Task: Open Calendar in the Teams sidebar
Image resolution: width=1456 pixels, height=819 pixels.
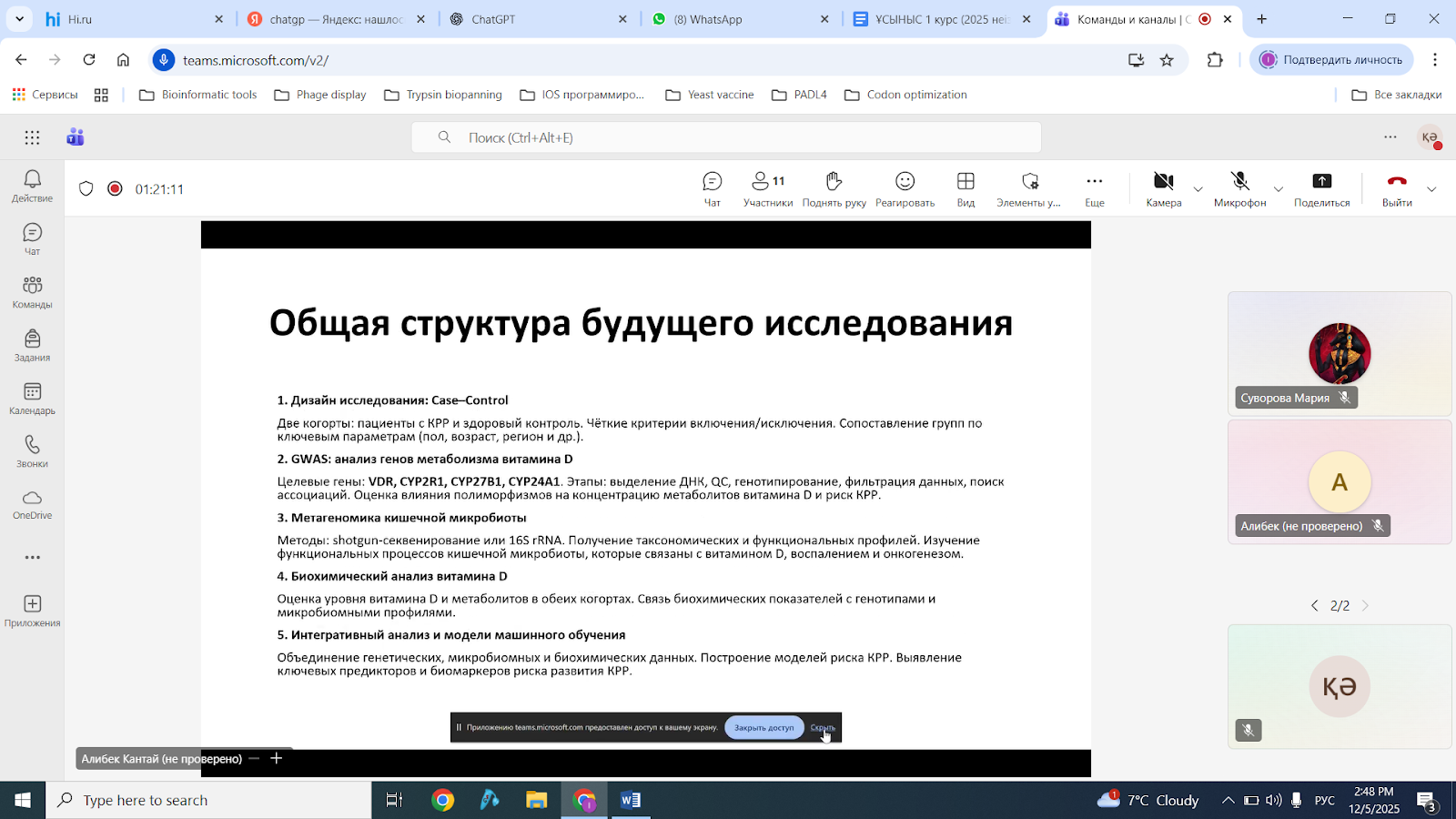Action: click(x=32, y=399)
